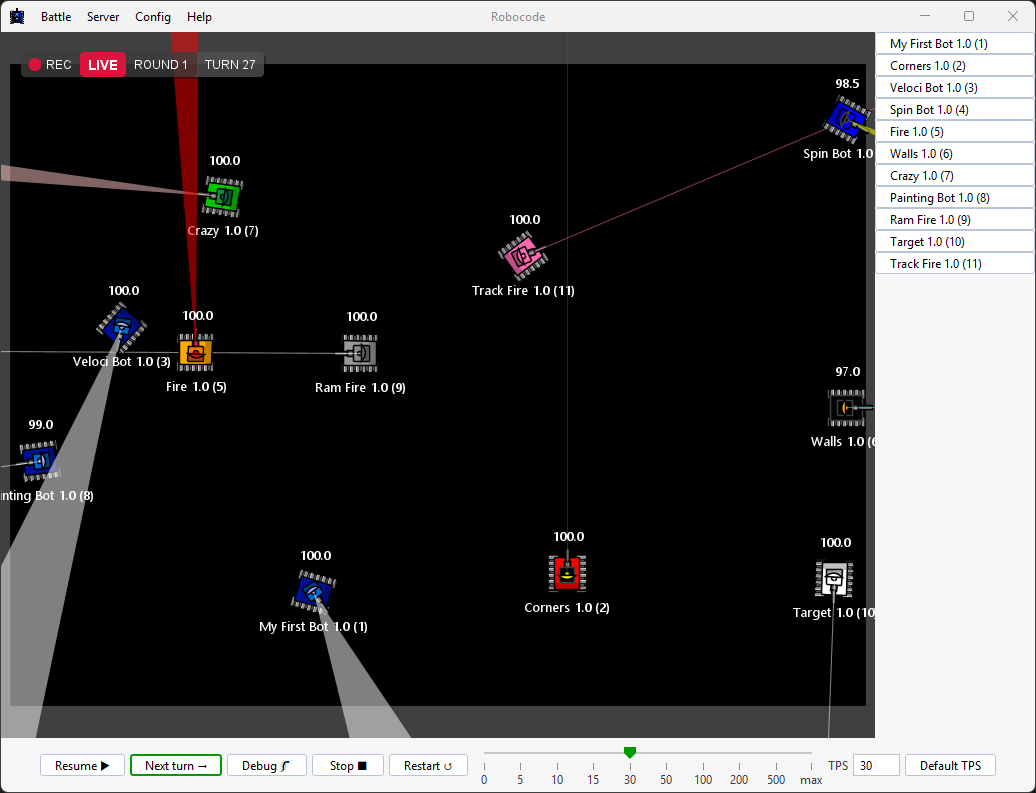Open Walls 1.0 (6) bot panel
1036x793 pixels.
(x=955, y=153)
